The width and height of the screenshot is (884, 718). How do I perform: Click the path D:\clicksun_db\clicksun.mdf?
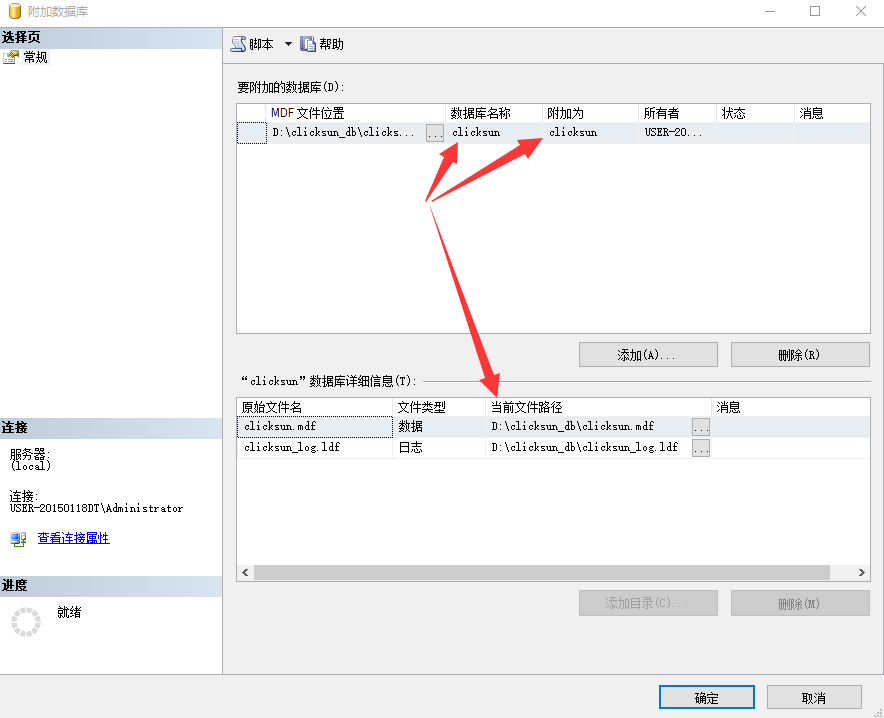(x=572, y=427)
